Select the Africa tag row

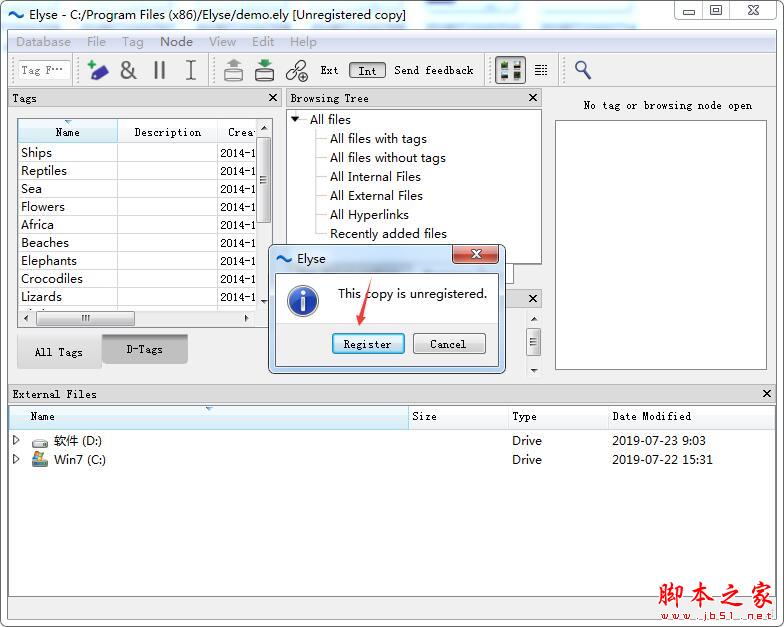click(137, 224)
